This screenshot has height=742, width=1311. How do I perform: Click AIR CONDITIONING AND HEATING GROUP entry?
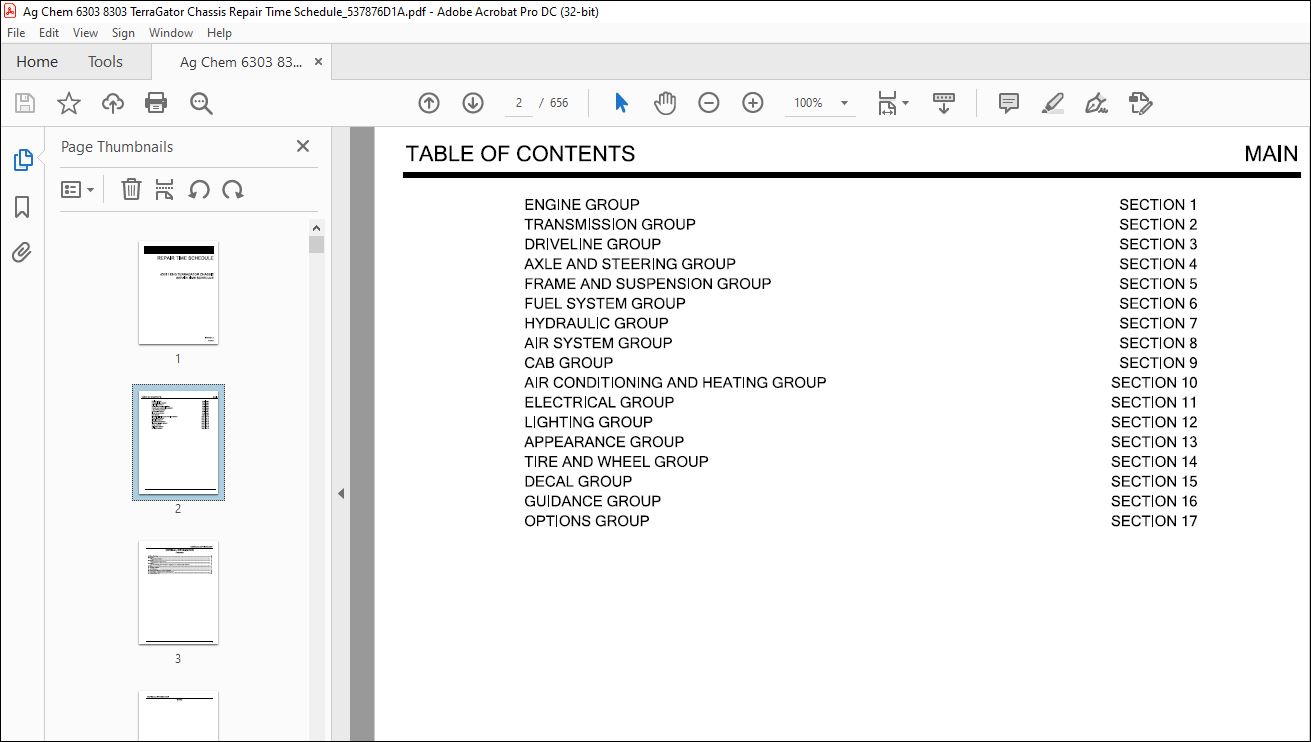tap(675, 383)
